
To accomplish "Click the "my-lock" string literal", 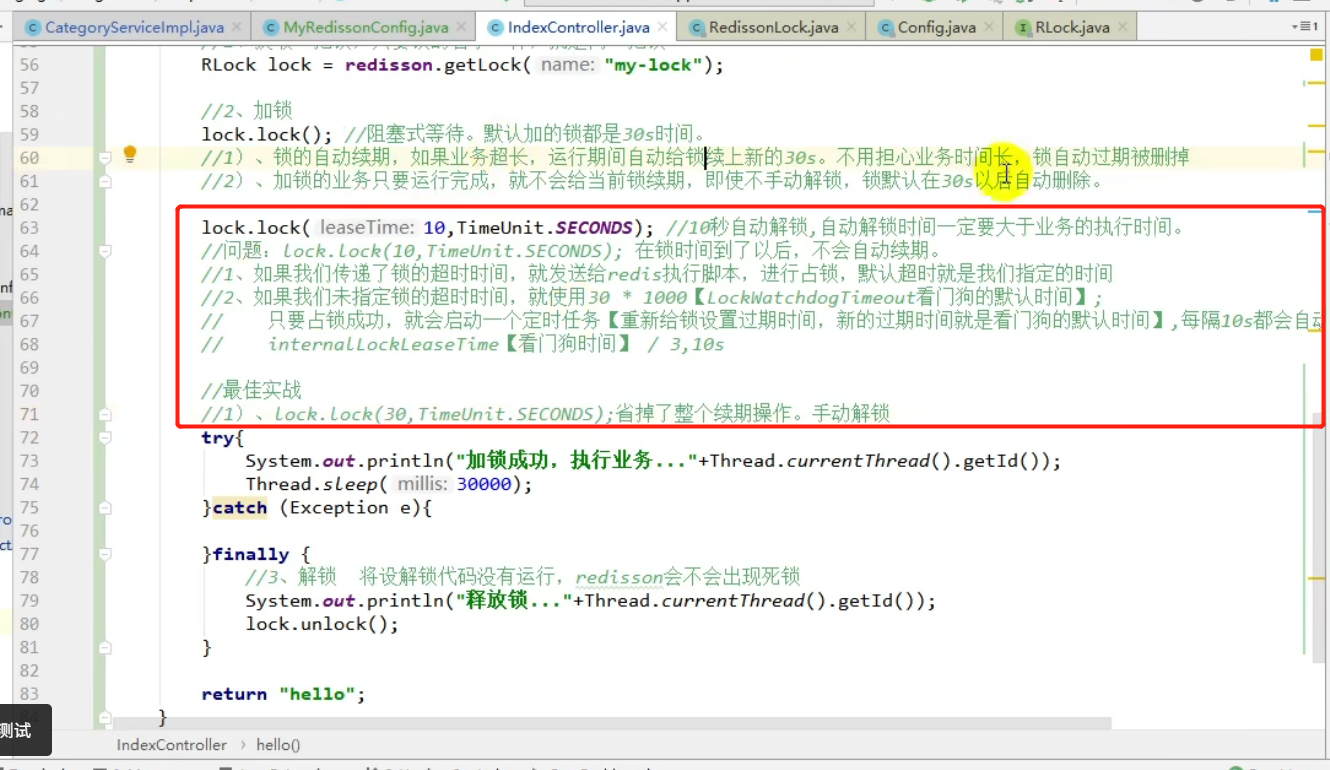I will click(x=654, y=66).
